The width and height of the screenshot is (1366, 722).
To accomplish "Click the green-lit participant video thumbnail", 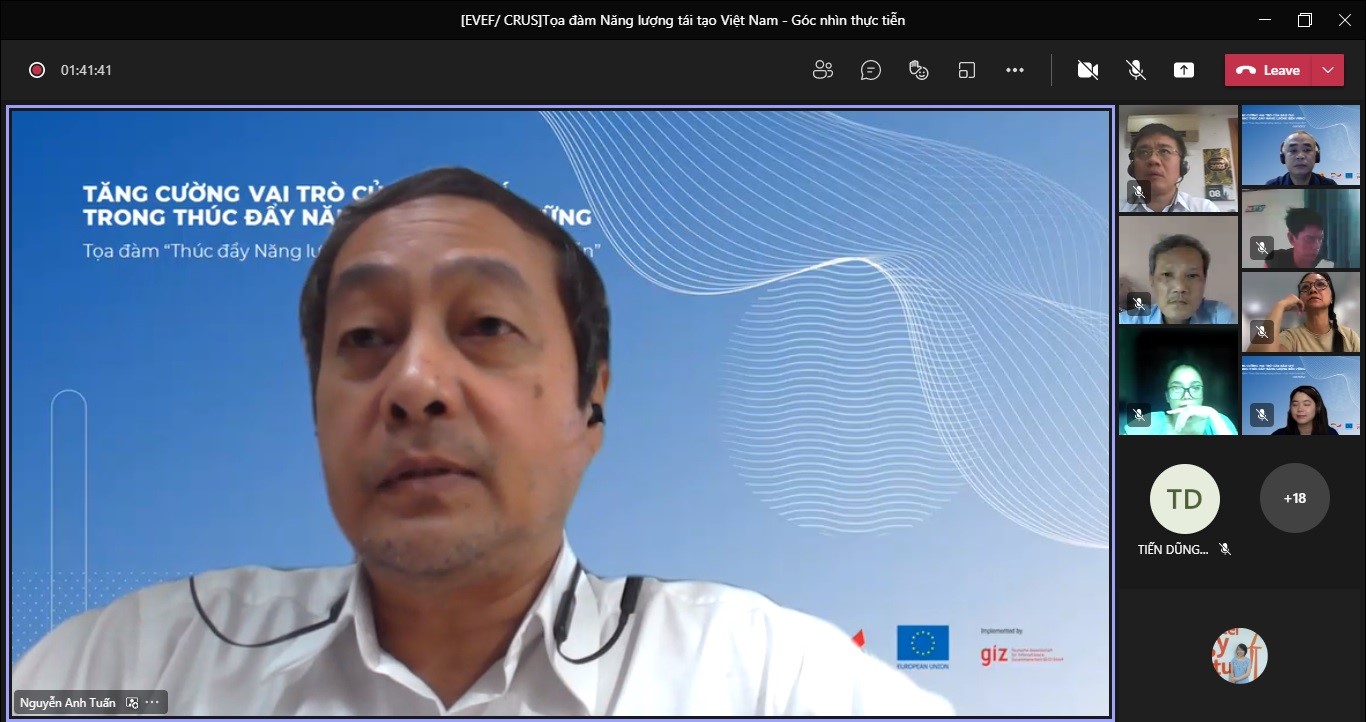I will coord(1178,383).
